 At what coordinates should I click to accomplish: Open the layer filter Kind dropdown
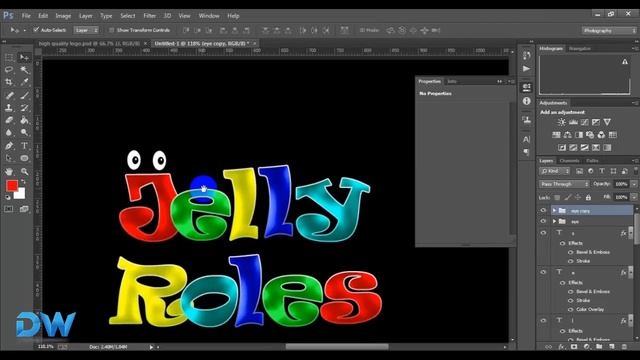[554, 171]
